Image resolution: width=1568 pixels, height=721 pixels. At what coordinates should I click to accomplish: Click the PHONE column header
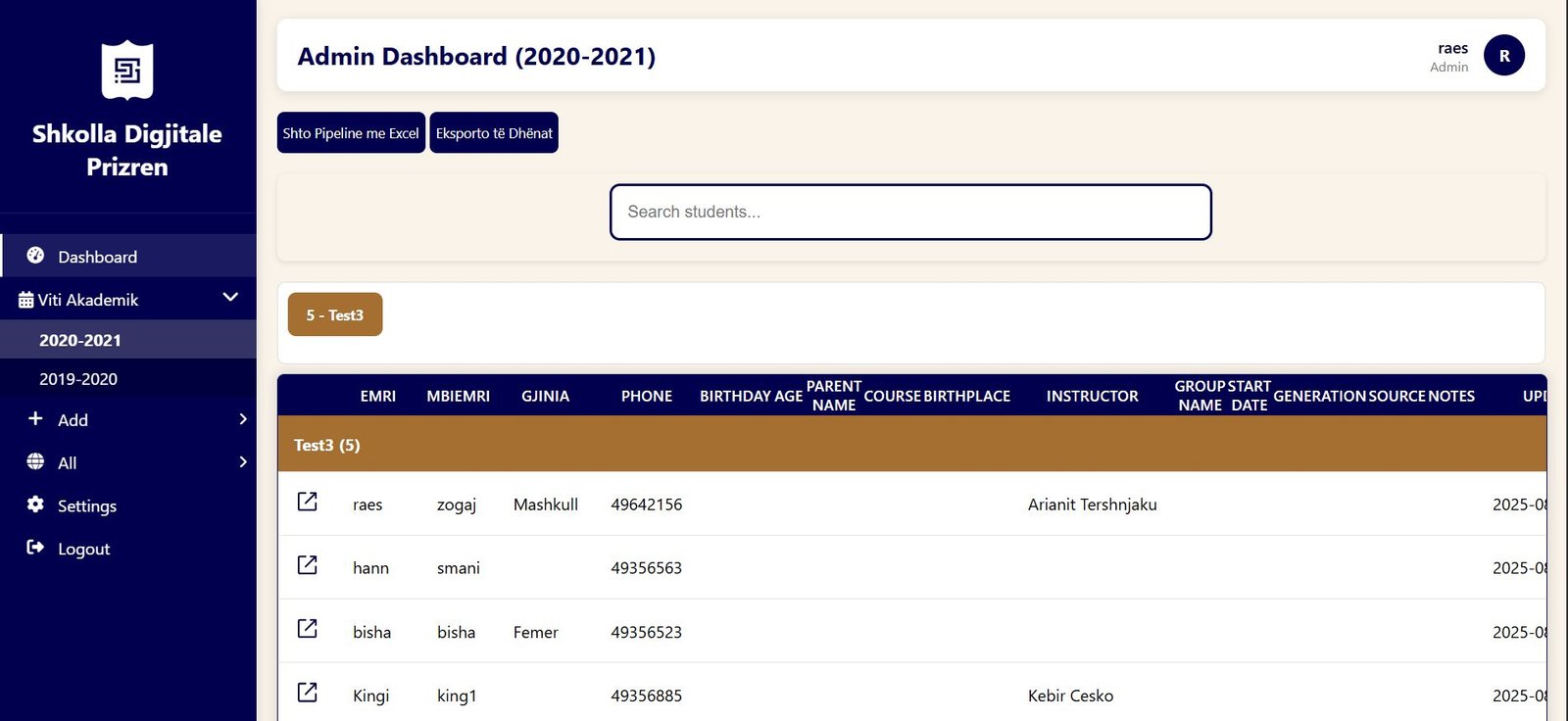[x=647, y=396]
